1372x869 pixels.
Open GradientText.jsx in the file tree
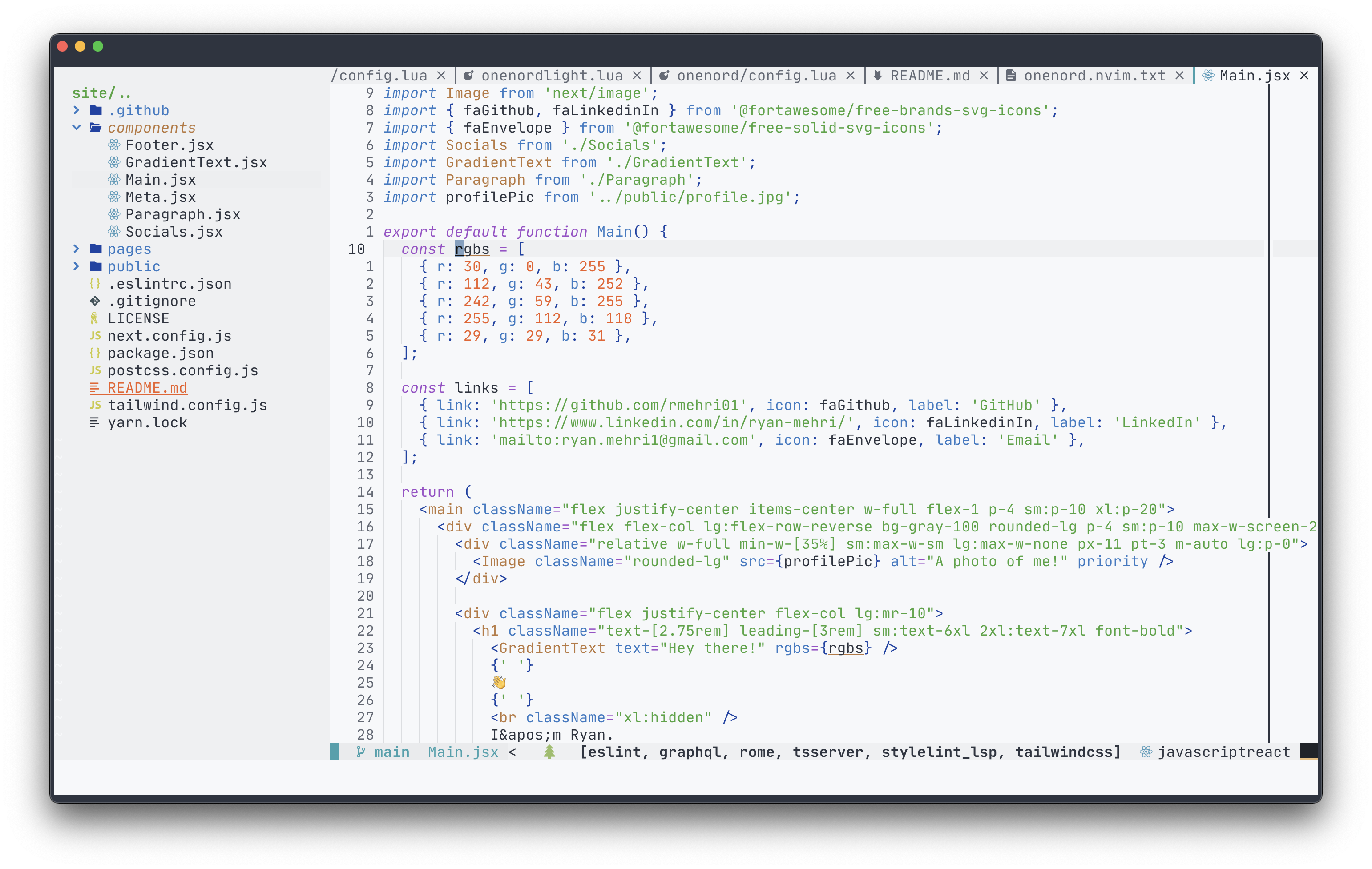[196, 162]
